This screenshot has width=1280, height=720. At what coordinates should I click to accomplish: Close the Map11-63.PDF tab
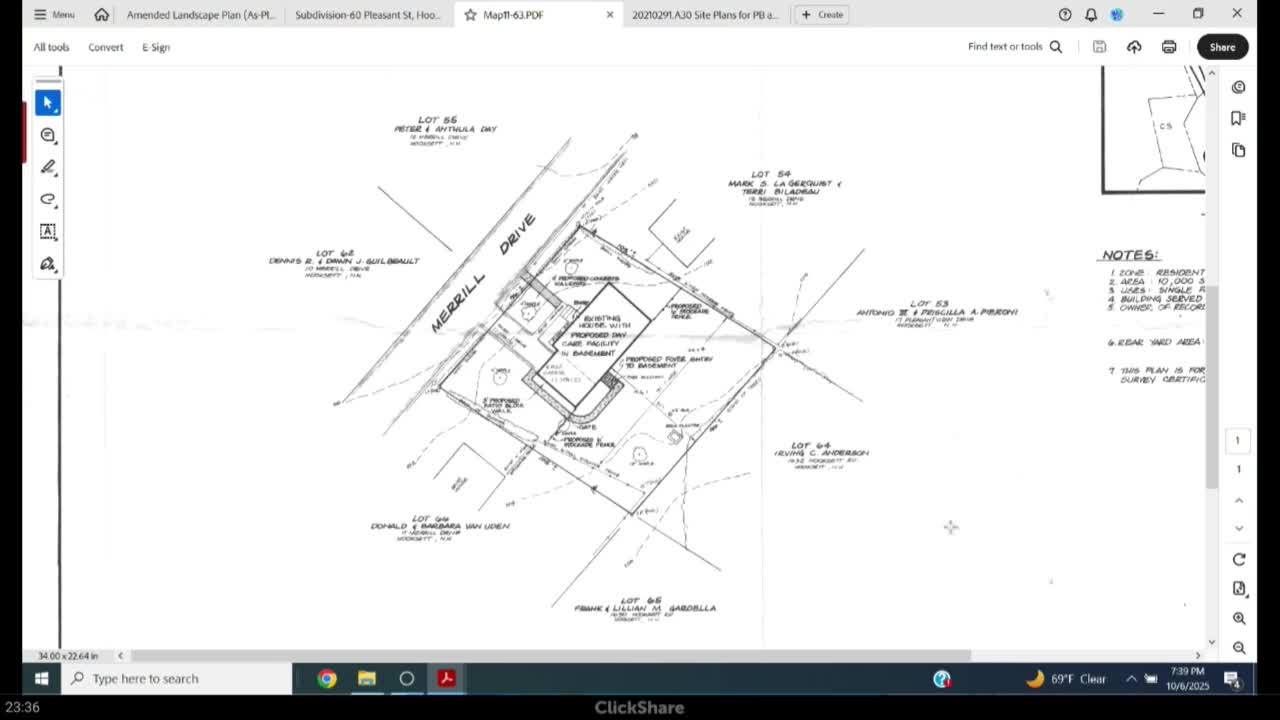pyautogui.click(x=610, y=15)
